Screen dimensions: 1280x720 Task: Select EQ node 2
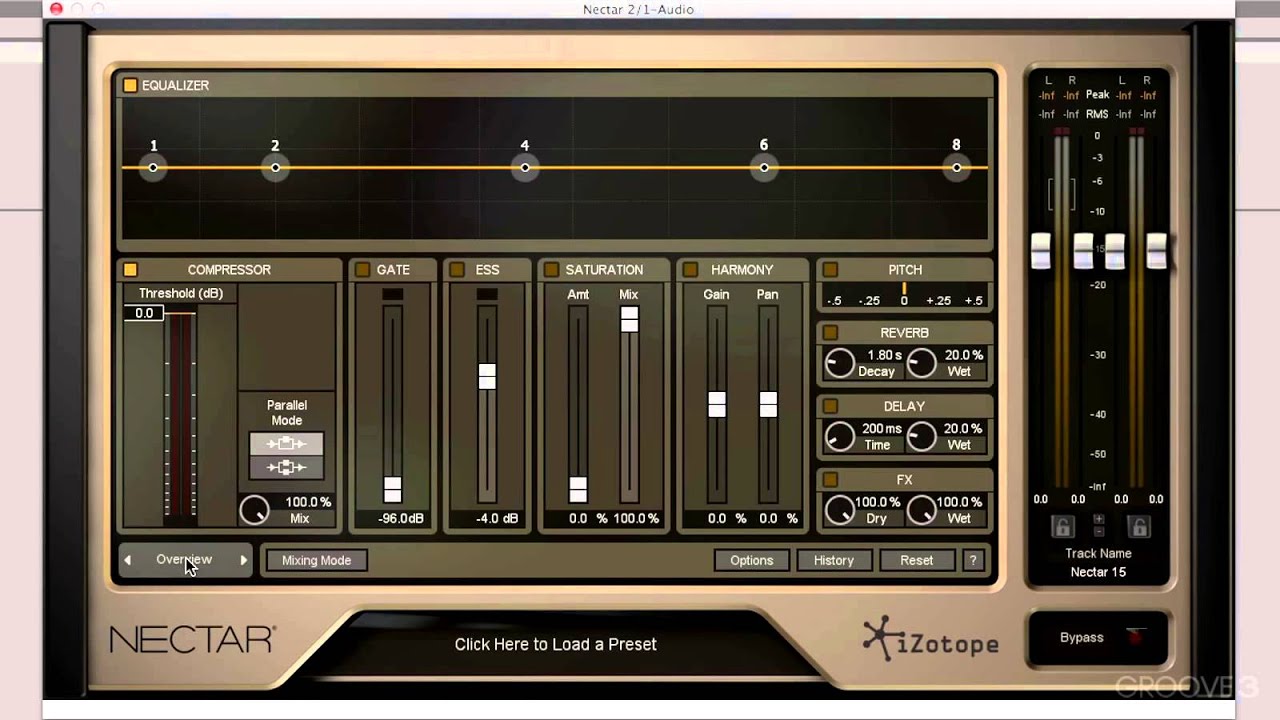[275, 167]
